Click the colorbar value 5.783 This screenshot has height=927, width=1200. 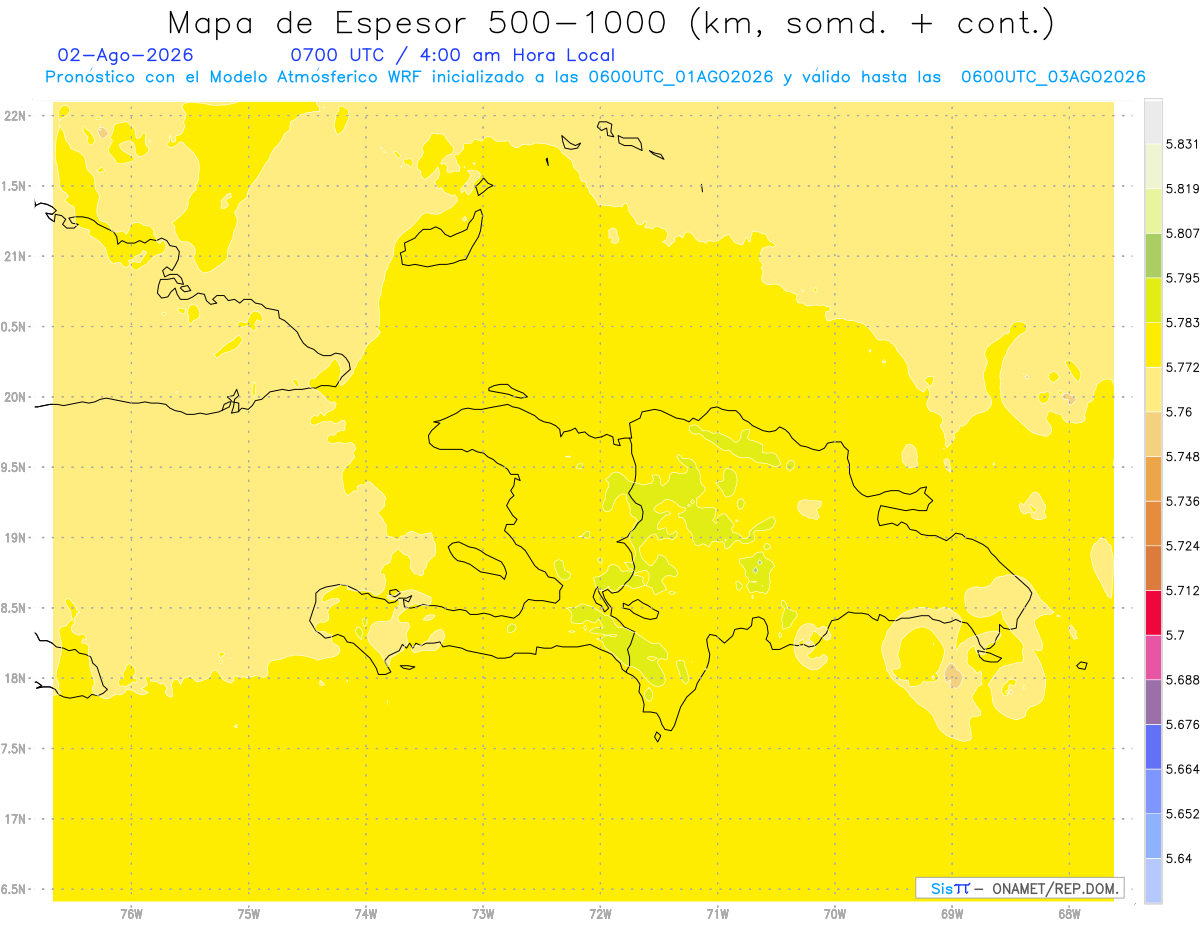1182,323
